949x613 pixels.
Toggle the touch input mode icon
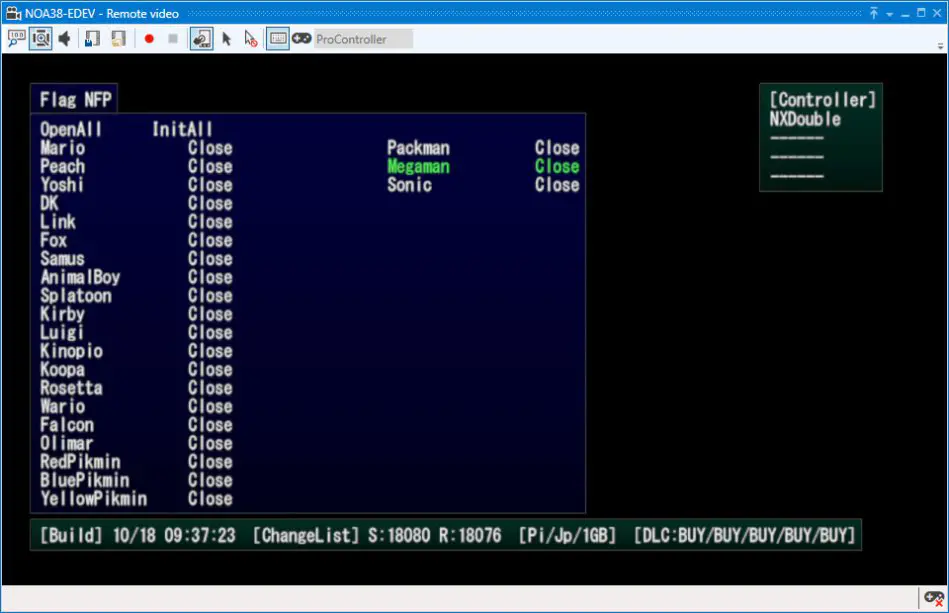(x=202, y=39)
